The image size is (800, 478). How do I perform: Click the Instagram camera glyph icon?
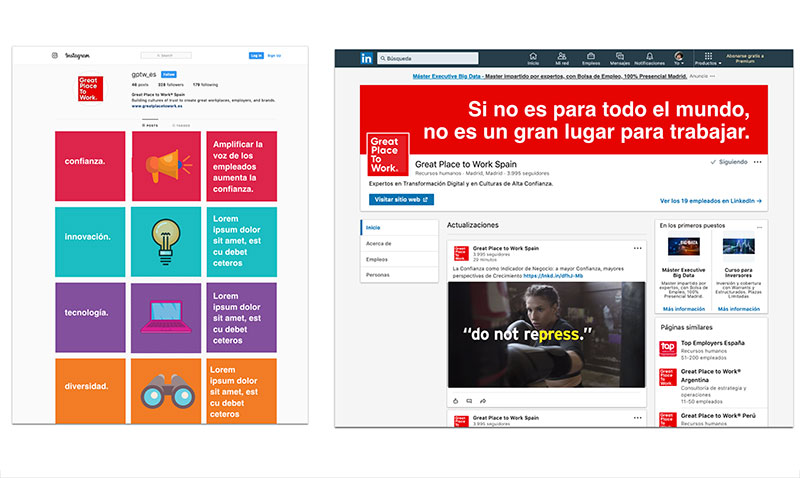pos(55,55)
